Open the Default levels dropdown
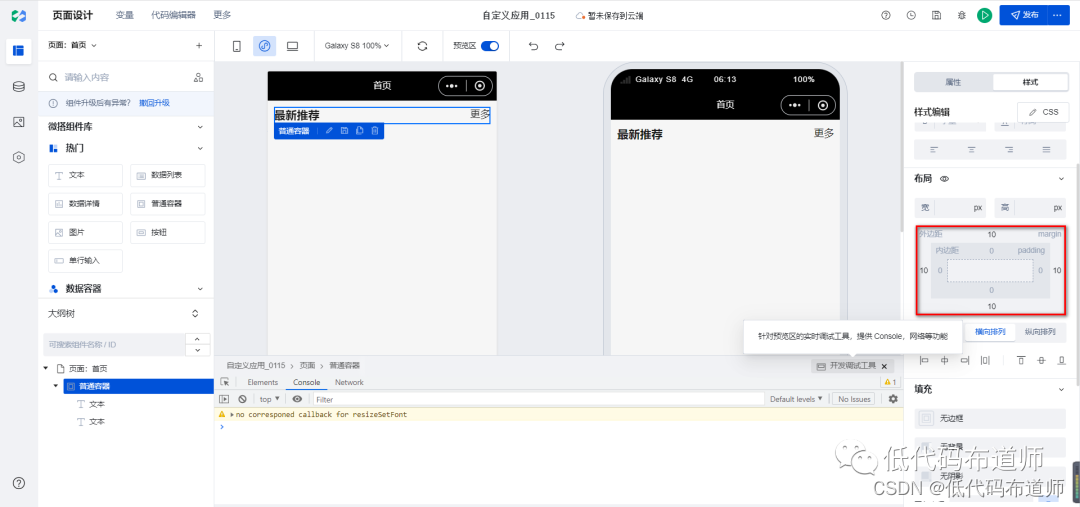This screenshot has width=1080, height=507. (796, 399)
